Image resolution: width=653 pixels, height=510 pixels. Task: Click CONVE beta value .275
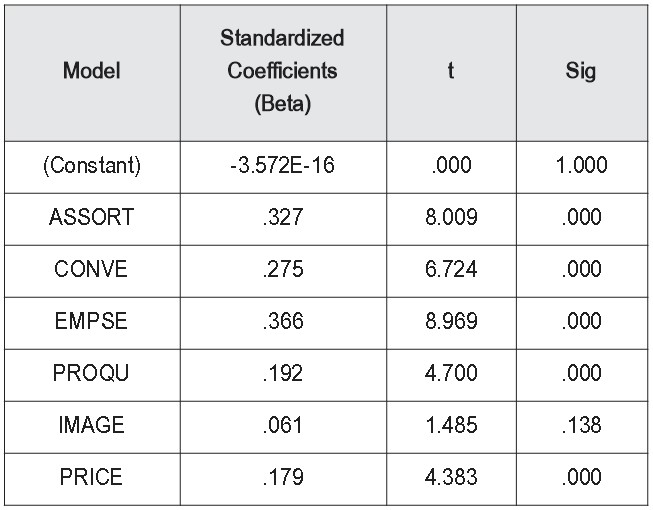coord(283,269)
